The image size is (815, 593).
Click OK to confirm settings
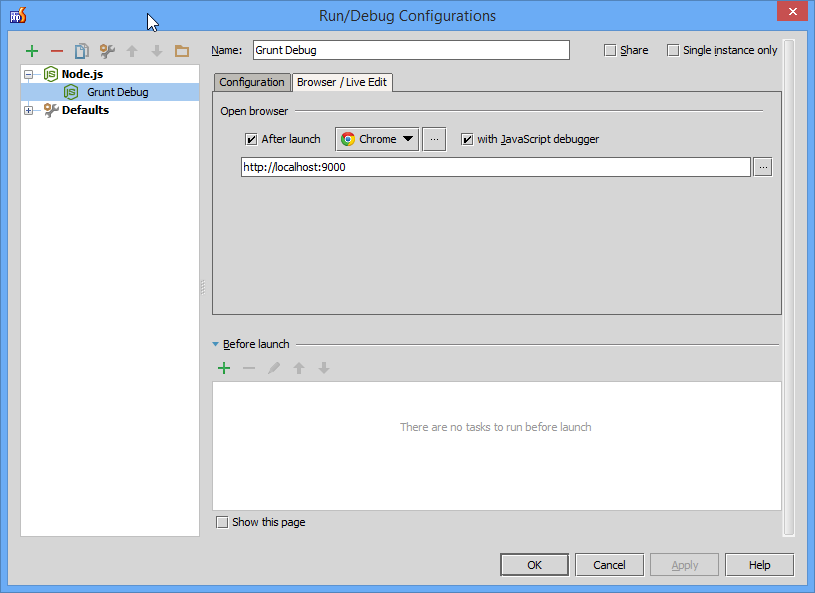[x=534, y=565]
